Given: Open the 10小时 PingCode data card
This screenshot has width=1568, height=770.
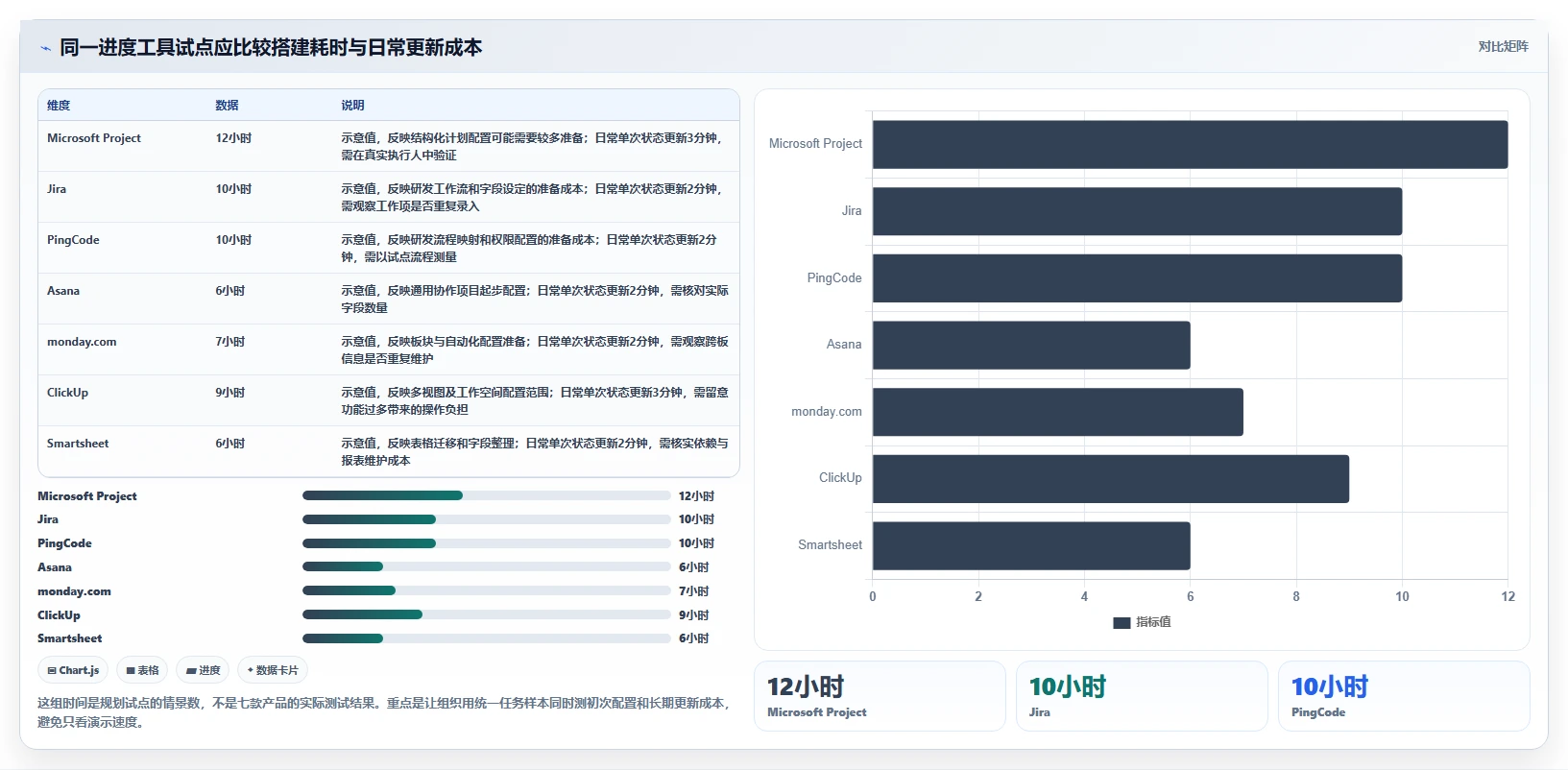Looking at the screenshot, I should pos(1404,696).
